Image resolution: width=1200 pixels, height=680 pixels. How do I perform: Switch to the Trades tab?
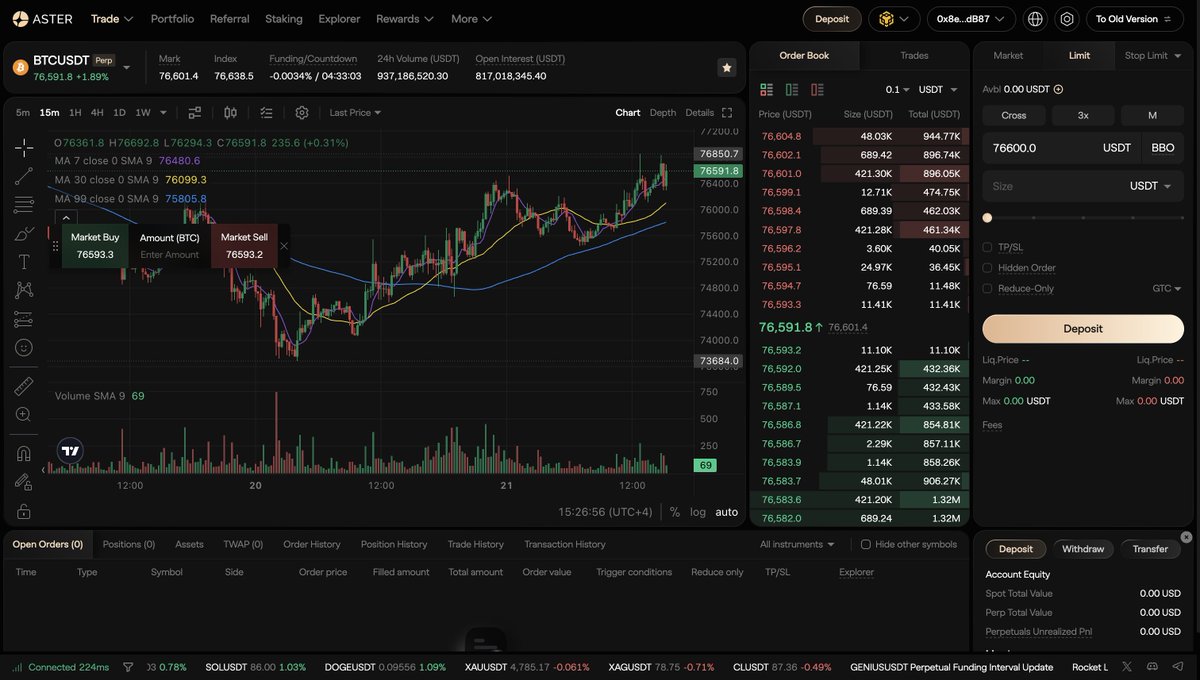(x=914, y=56)
